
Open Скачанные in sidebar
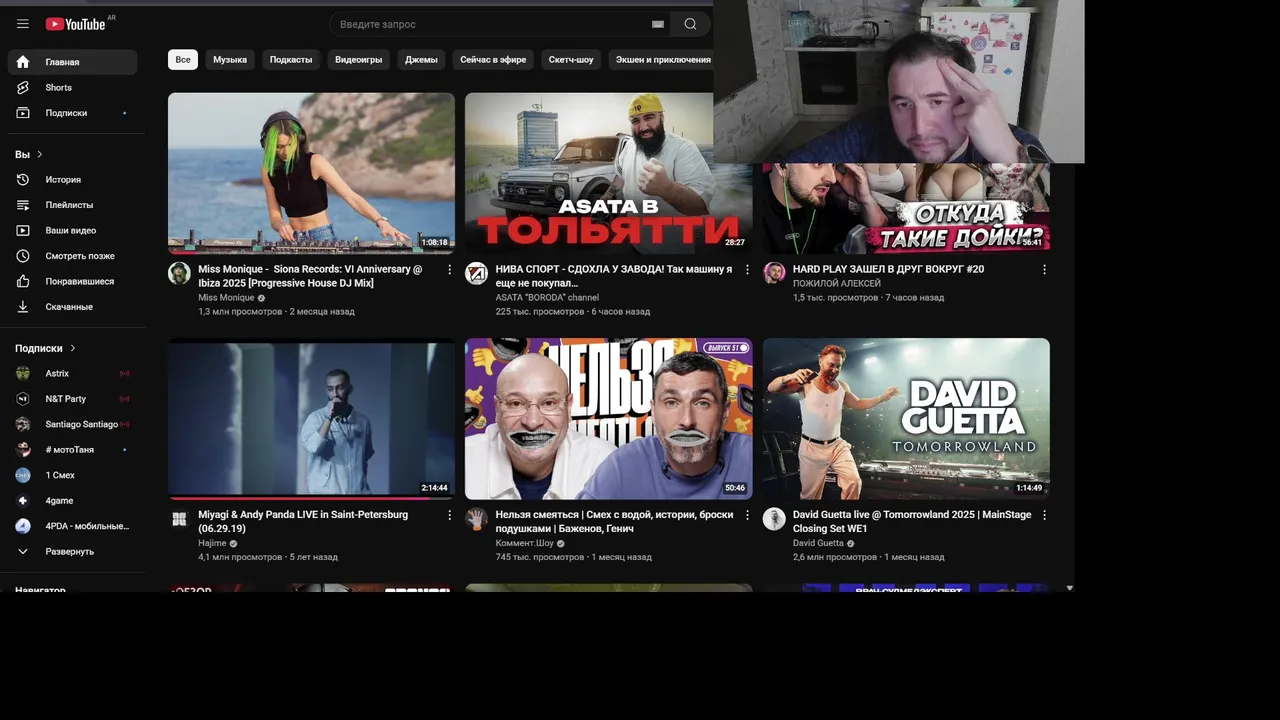point(72,307)
